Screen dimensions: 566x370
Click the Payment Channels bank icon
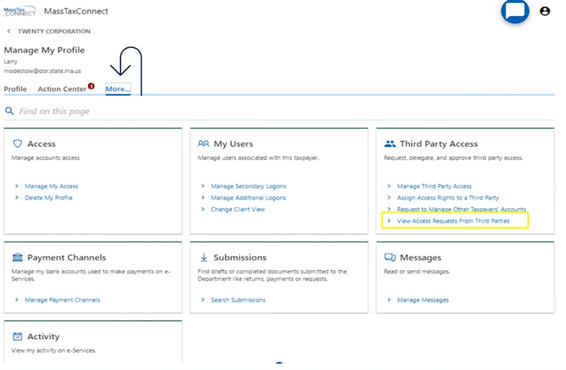[17, 257]
